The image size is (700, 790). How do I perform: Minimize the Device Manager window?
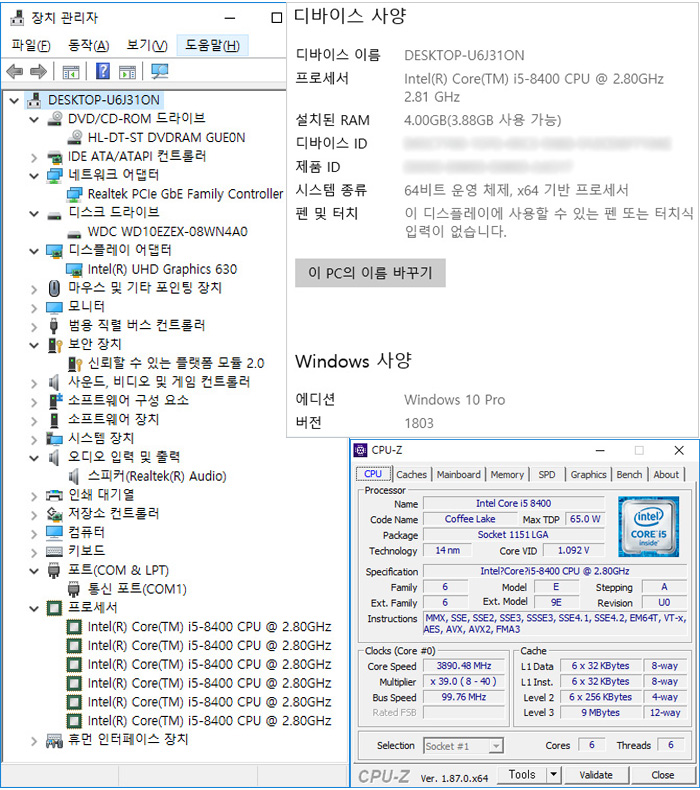230,19
